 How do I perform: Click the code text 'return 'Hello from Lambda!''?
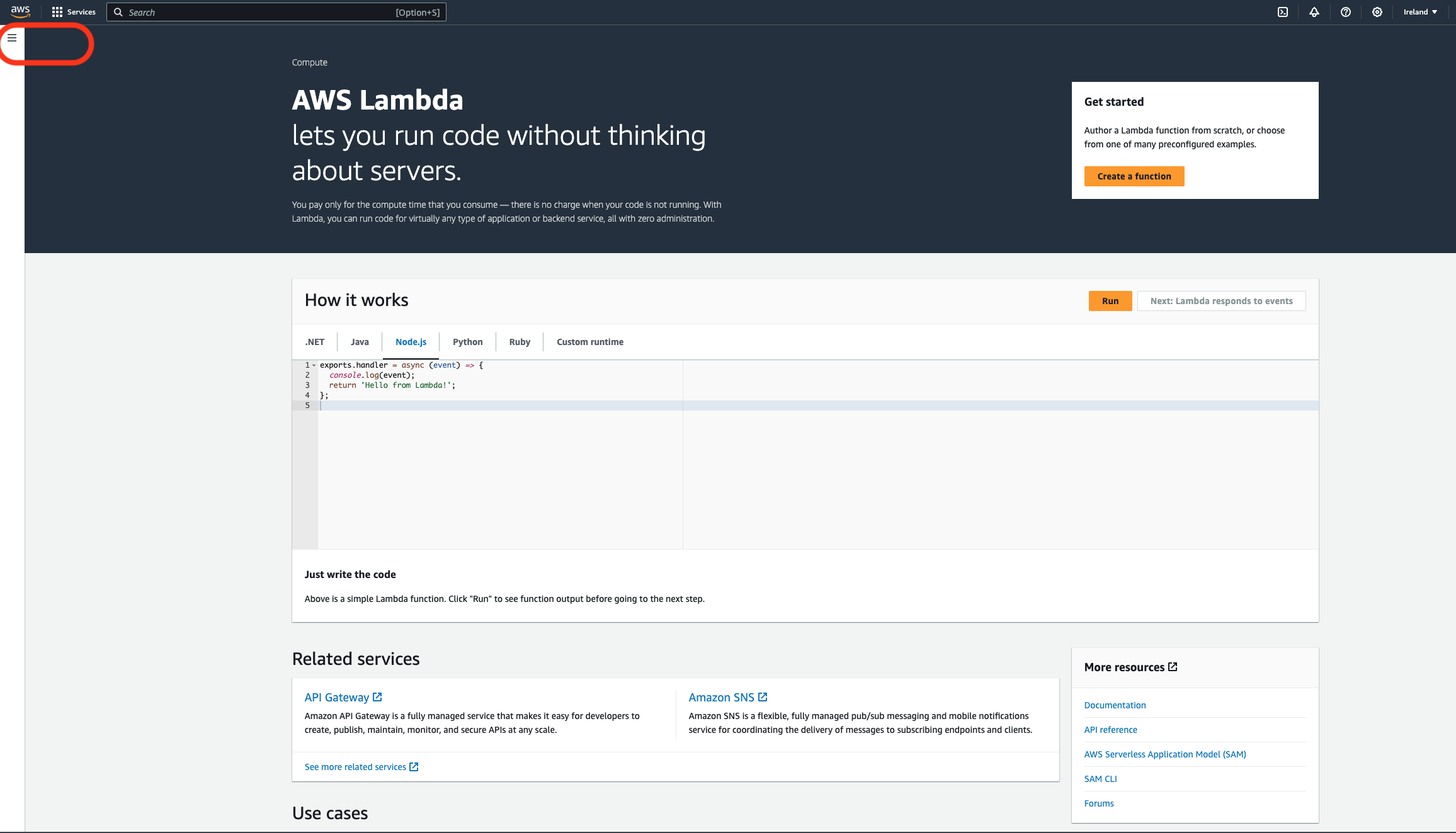pyautogui.click(x=392, y=385)
